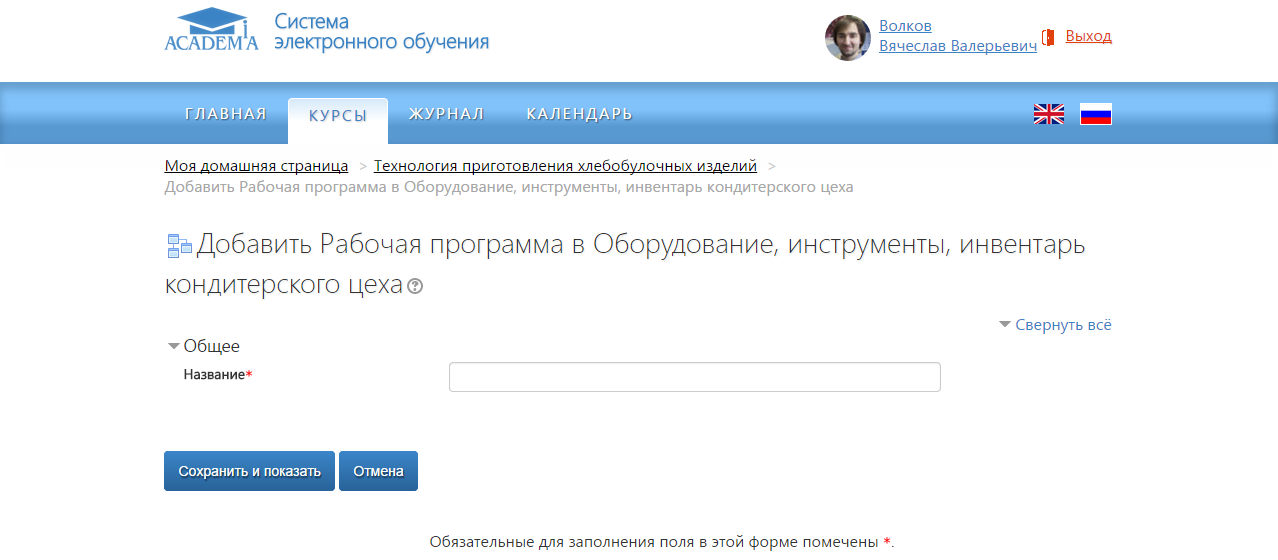Open the КАЛЕНДАРЬ tab
1278x560 pixels.
[579, 114]
